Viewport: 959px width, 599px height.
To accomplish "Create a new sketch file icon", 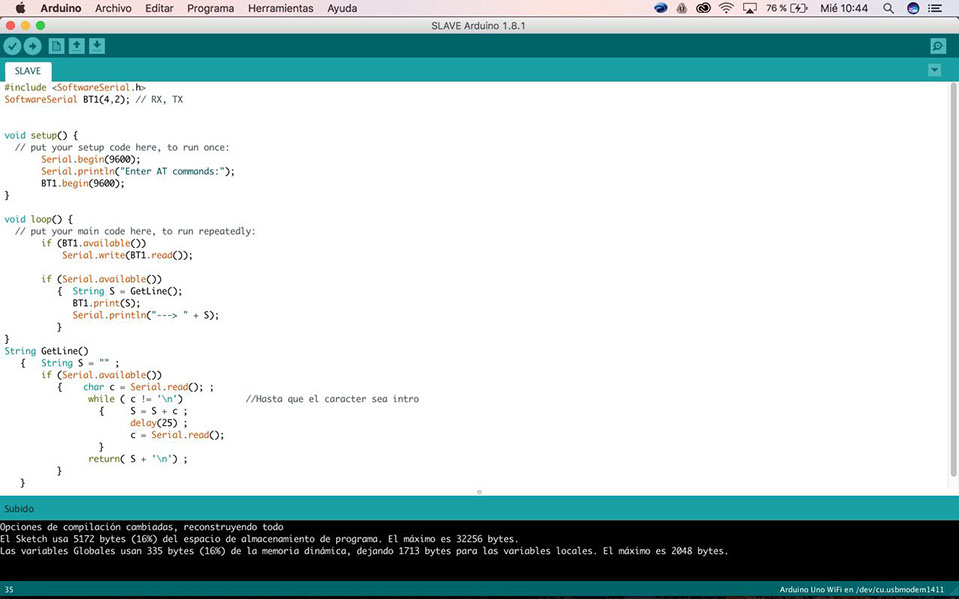I will 56,46.
